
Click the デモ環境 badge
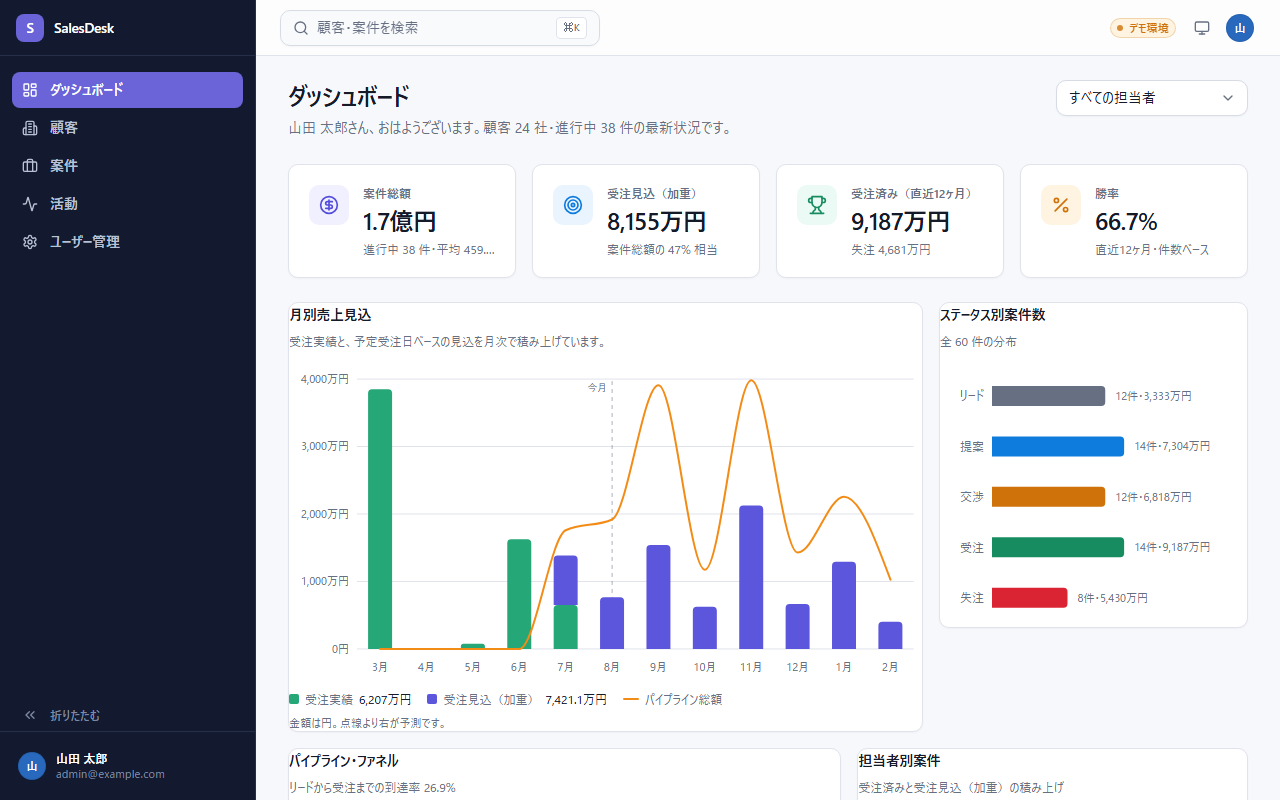(x=1143, y=28)
